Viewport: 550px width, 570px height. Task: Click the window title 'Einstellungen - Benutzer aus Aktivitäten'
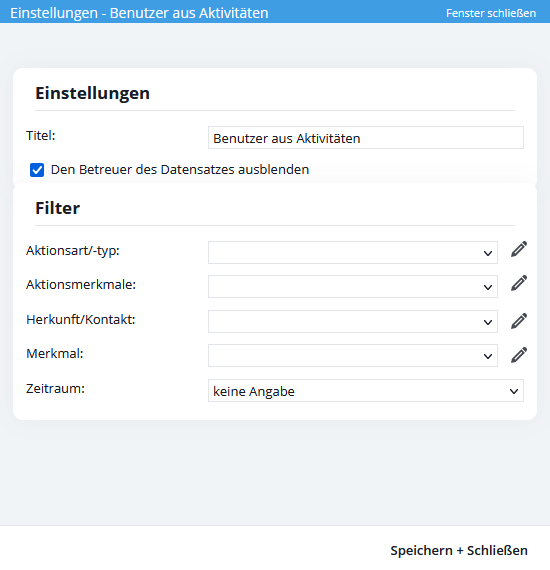(139, 13)
